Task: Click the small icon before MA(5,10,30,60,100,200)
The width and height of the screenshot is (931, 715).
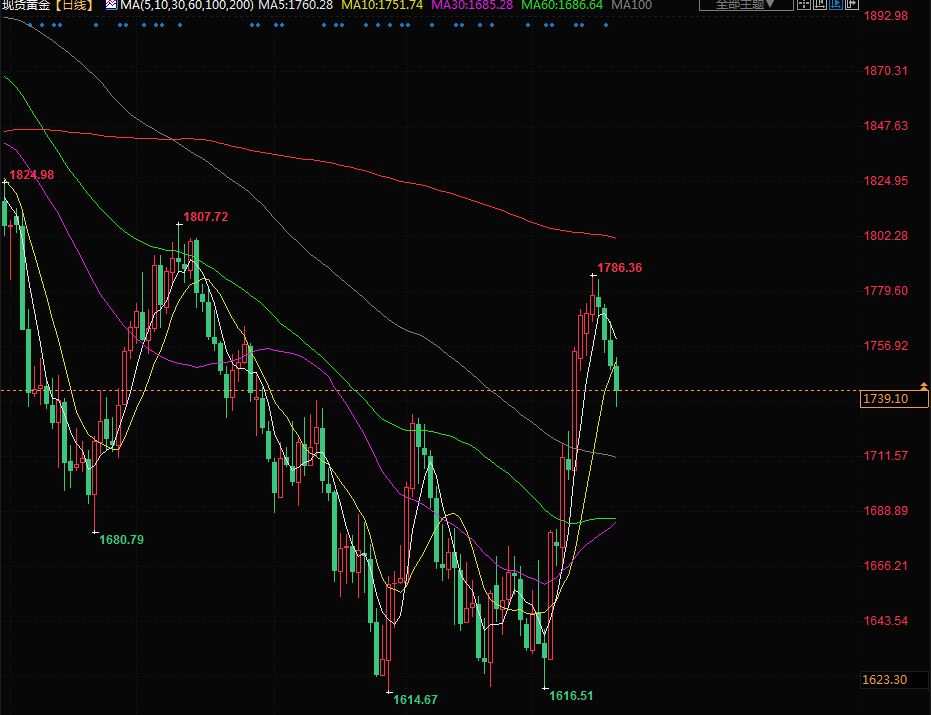Action: click(x=110, y=5)
